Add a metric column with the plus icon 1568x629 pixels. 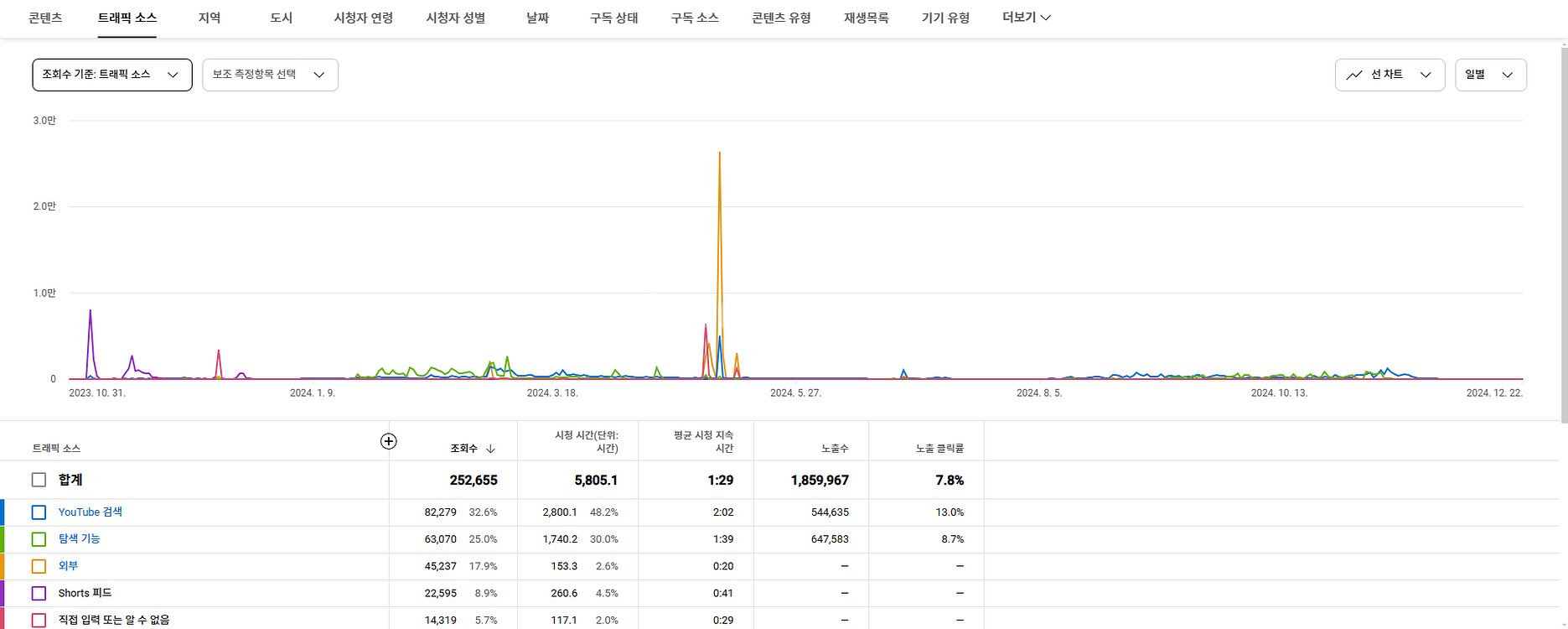click(389, 441)
